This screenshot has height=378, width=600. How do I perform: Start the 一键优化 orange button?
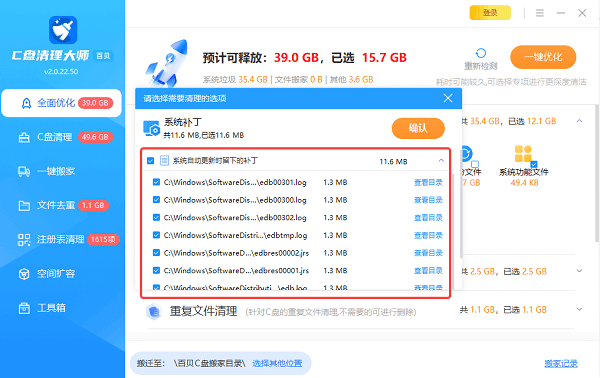point(543,57)
